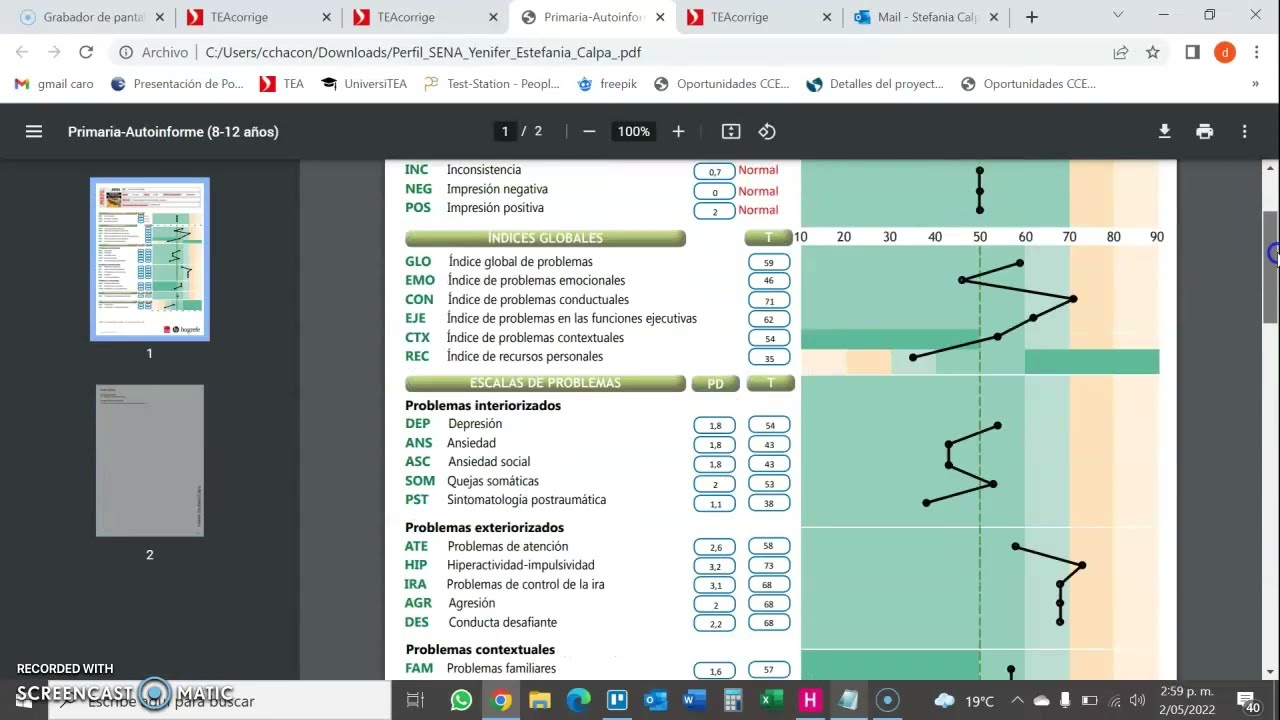Switch to the Mail - Stefania Calpa tab
Viewport: 1280px width, 720px height.
coord(926,17)
